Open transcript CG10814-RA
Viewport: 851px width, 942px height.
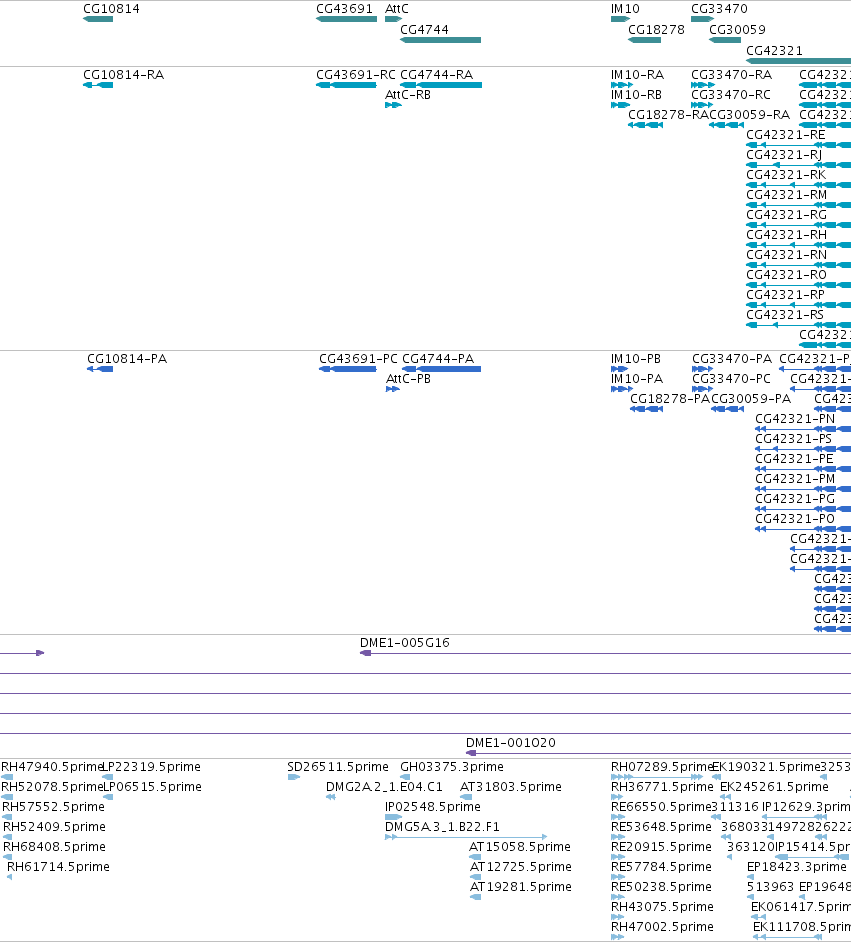(x=123, y=75)
